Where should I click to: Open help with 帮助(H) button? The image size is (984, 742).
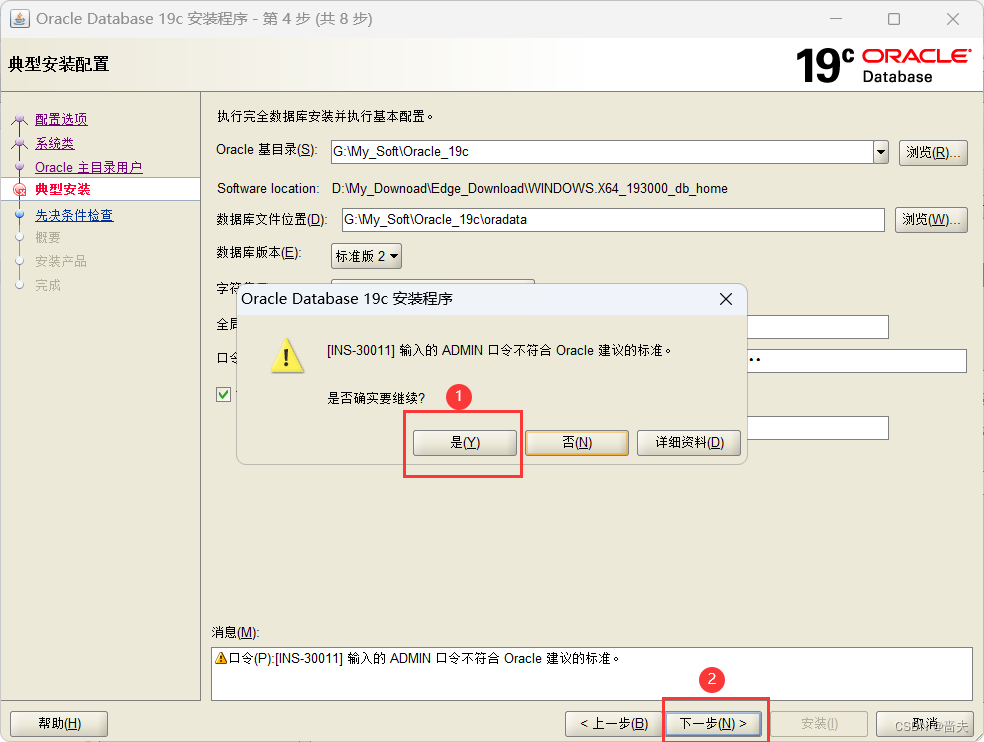click(x=59, y=724)
